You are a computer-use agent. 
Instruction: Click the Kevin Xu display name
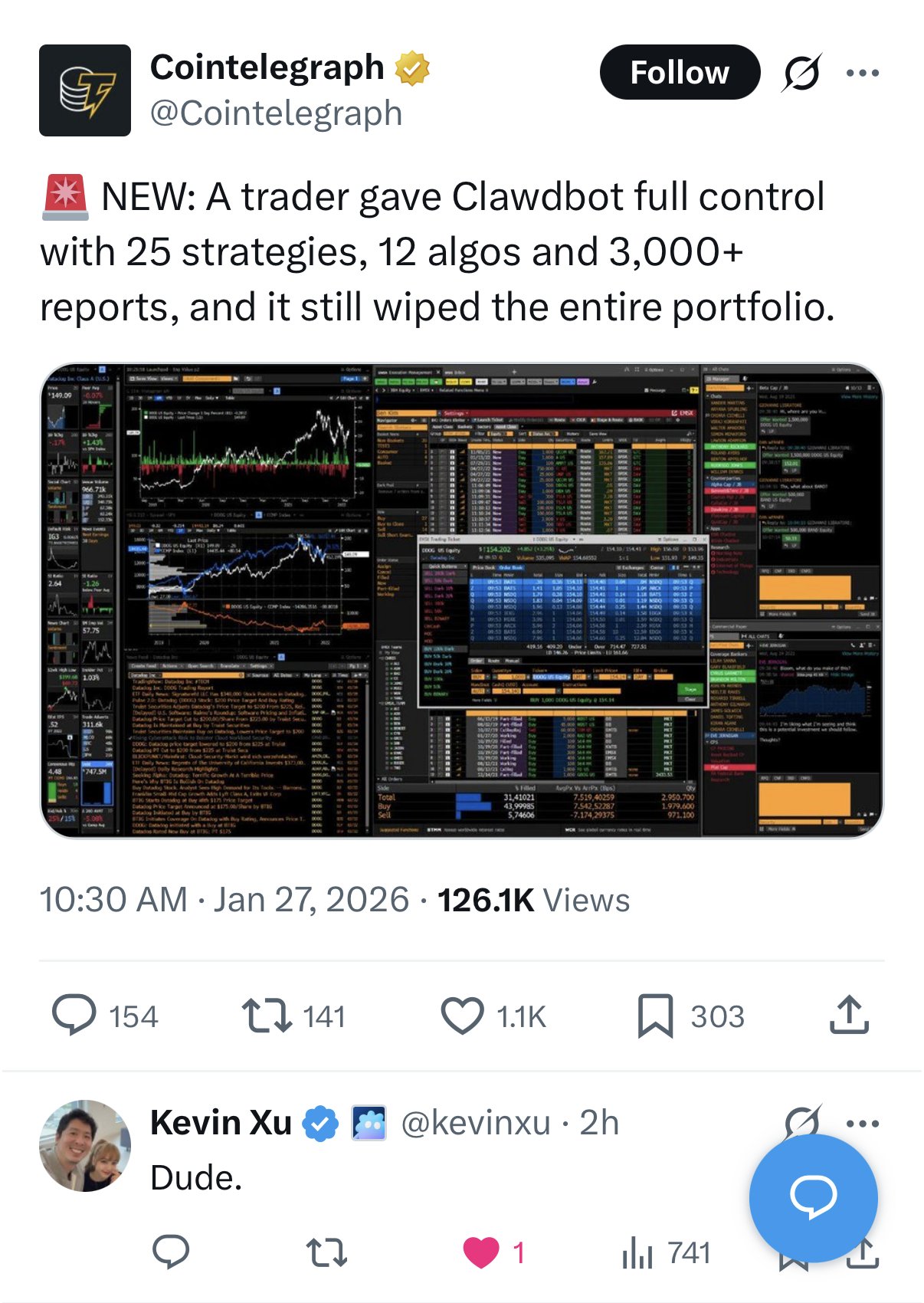(221, 1123)
